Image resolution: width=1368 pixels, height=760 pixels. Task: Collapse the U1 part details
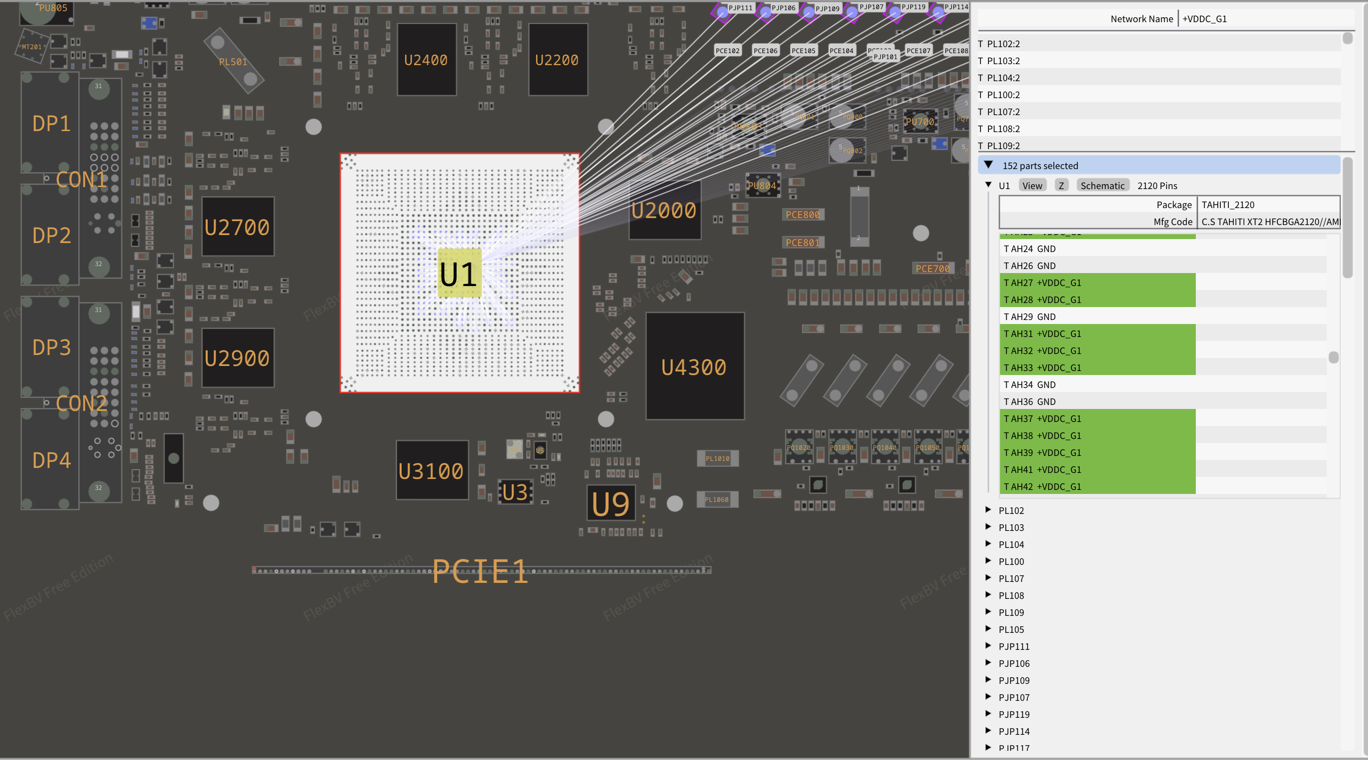988,186
